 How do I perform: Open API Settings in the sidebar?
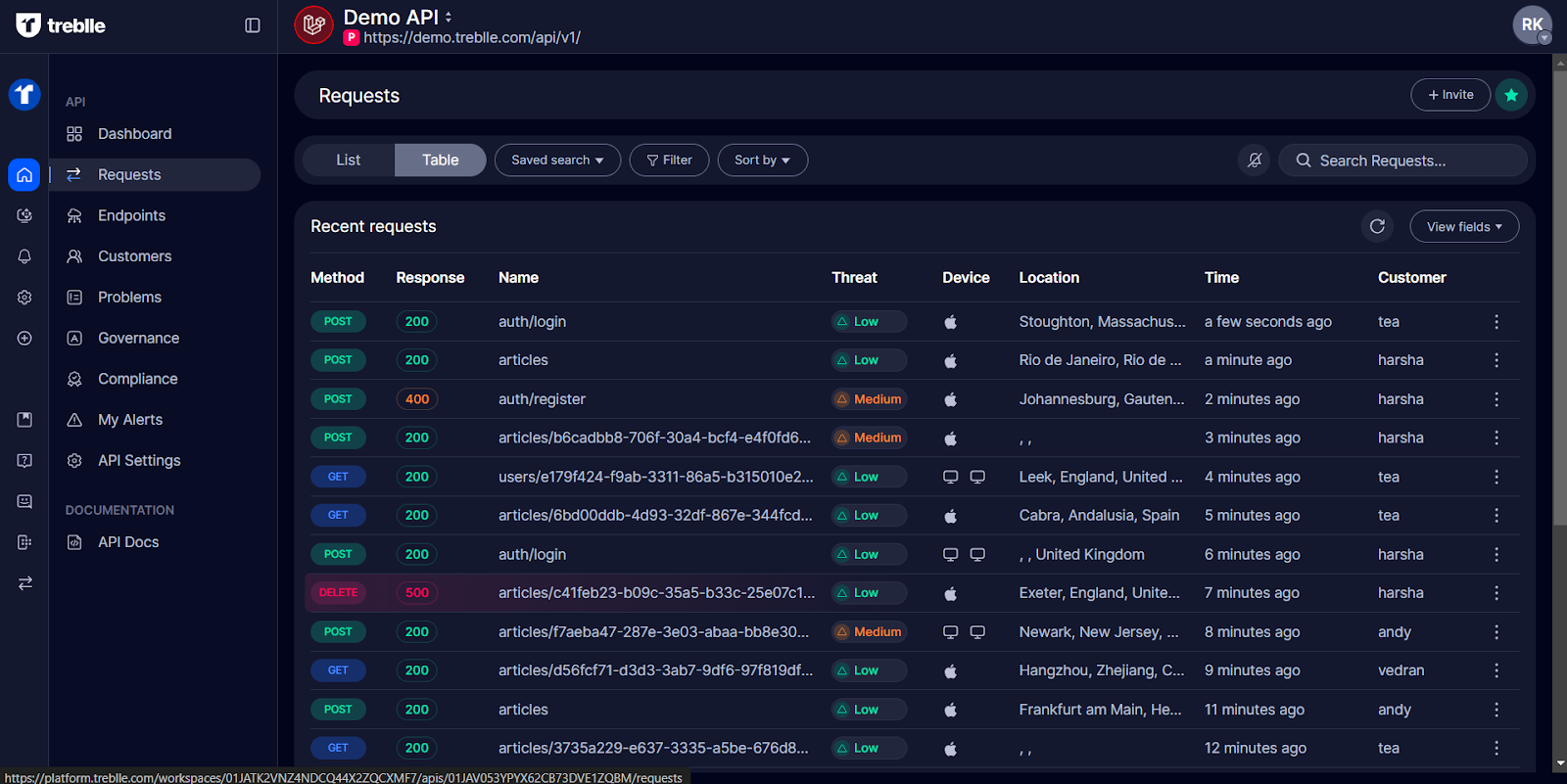pyautogui.click(x=139, y=460)
